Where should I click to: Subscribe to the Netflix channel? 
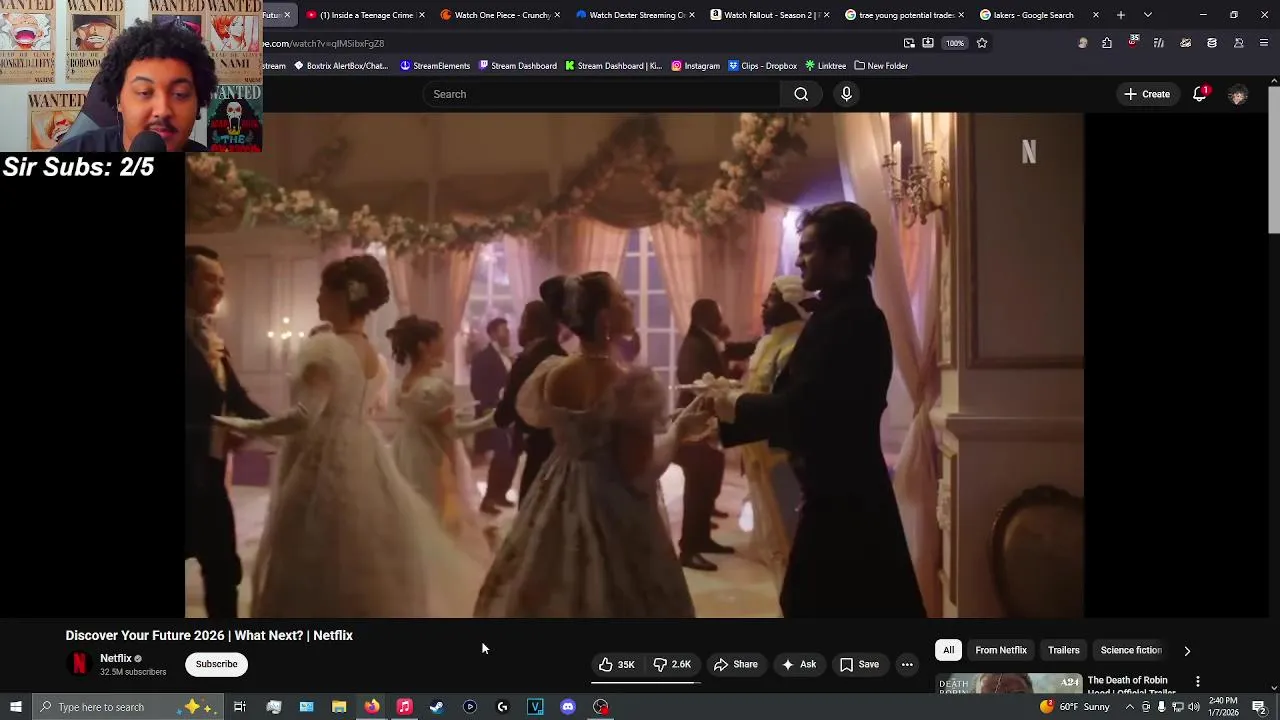click(216, 664)
